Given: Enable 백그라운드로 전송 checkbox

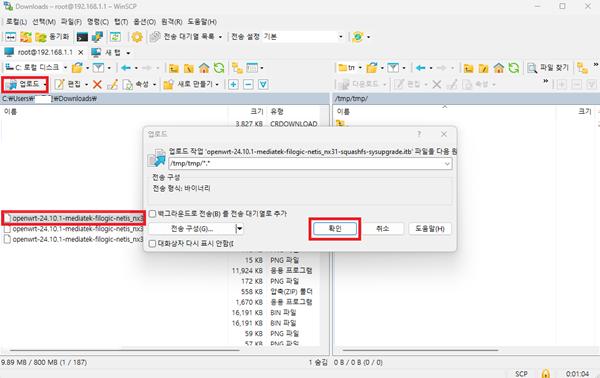Looking at the screenshot, I should [x=152, y=213].
